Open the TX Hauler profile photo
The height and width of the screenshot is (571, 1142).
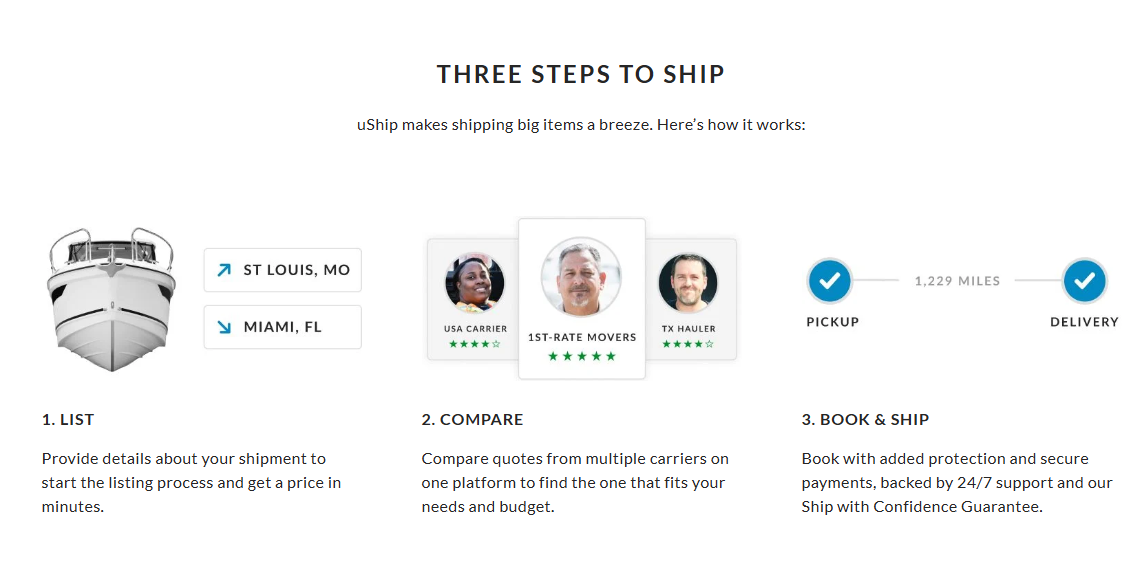click(688, 283)
